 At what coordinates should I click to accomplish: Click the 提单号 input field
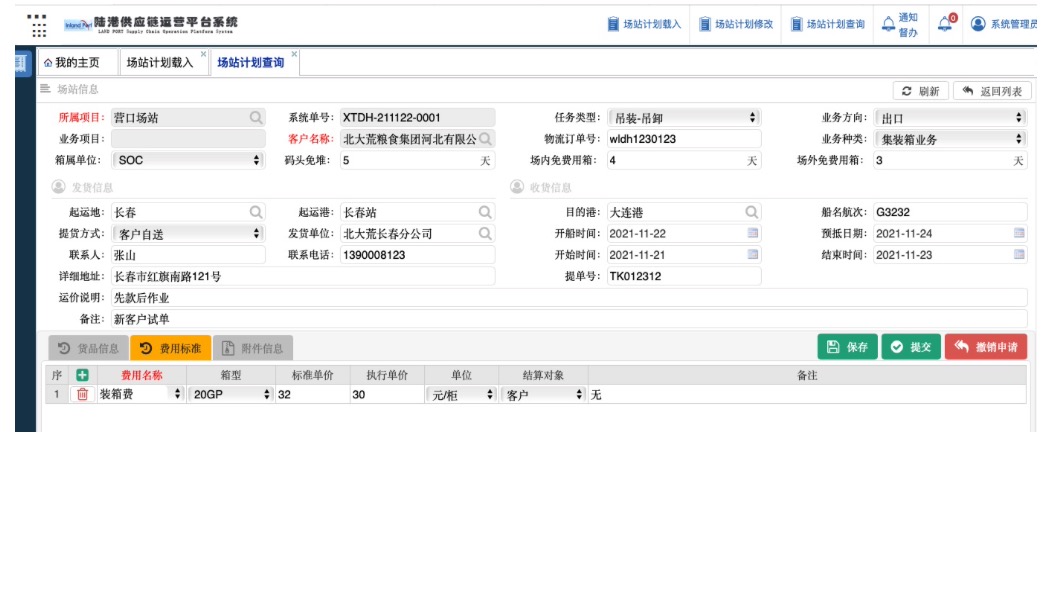pyautogui.click(x=683, y=277)
